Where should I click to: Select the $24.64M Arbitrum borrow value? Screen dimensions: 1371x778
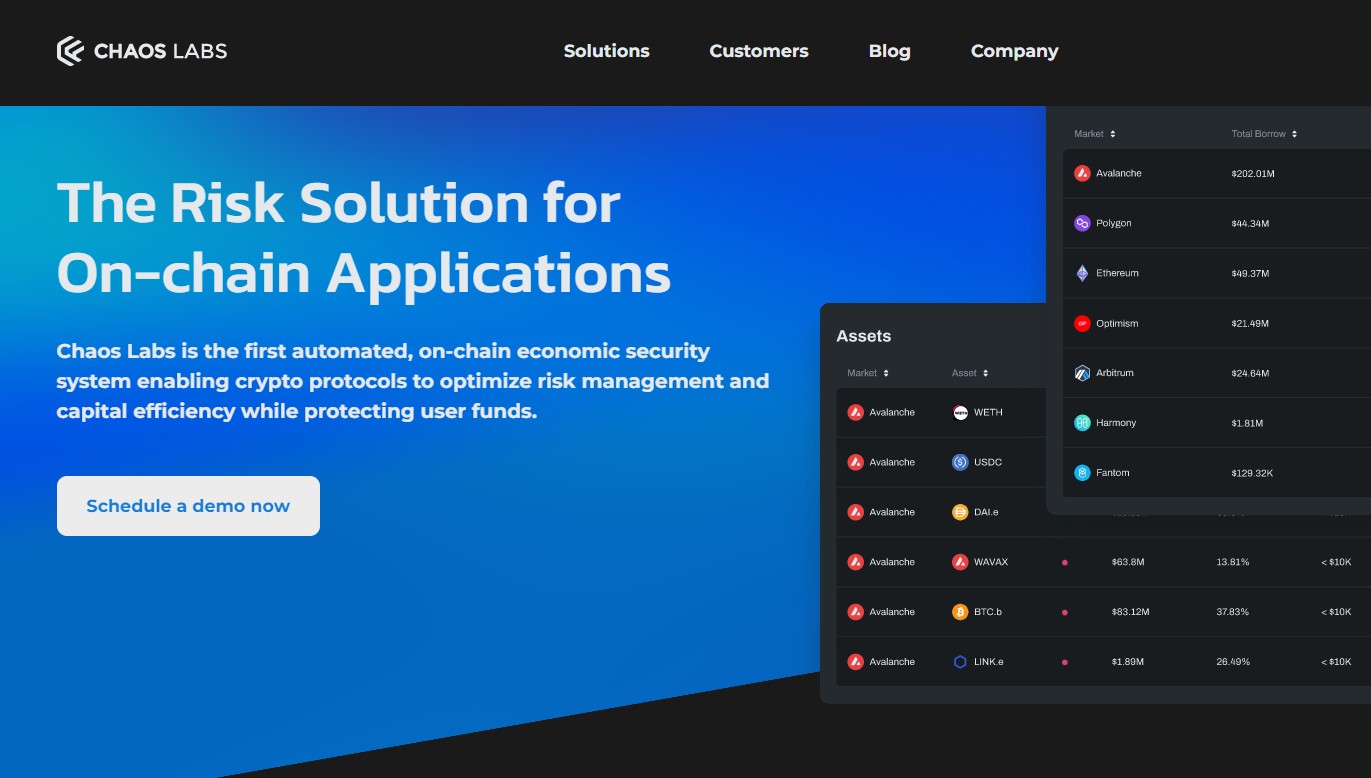coord(1250,373)
